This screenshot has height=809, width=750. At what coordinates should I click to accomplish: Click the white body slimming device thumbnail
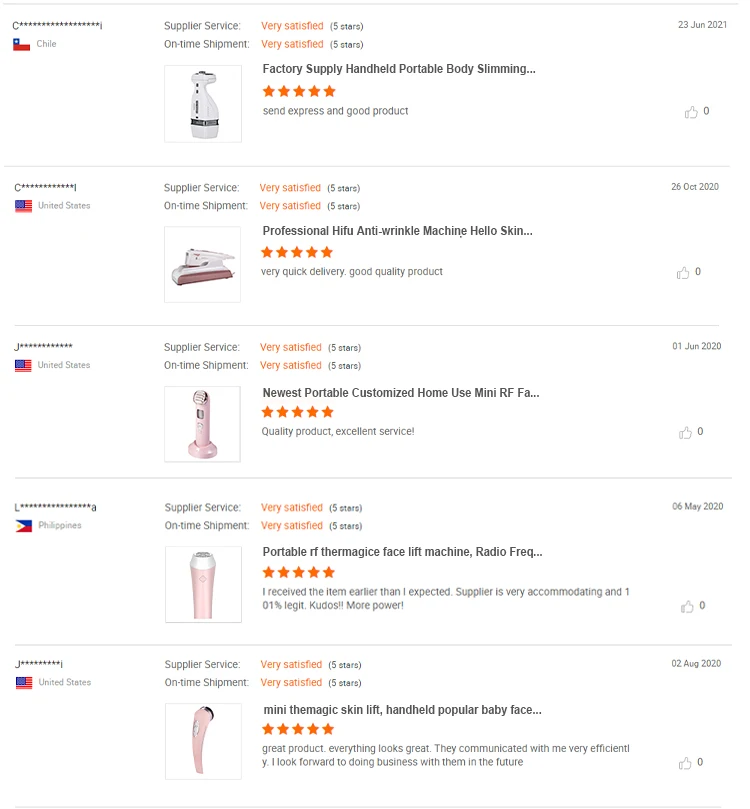pyautogui.click(x=203, y=104)
